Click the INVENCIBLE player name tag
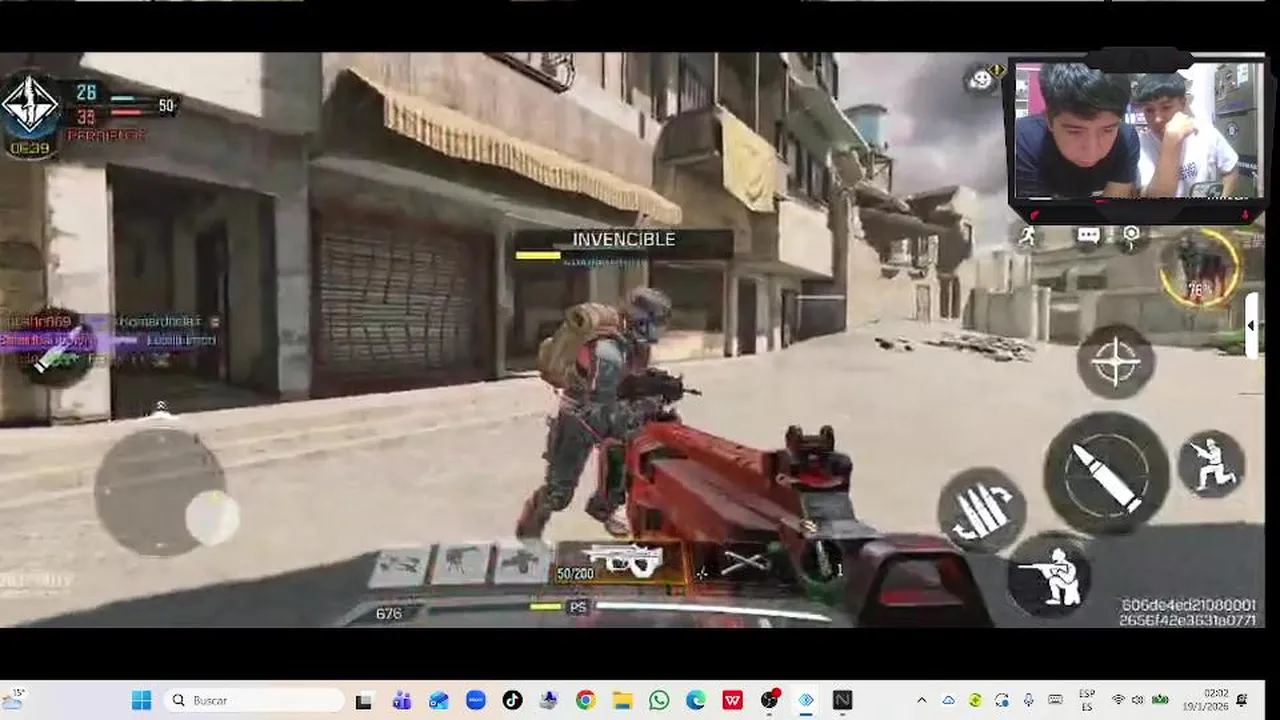Image resolution: width=1280 pixels, height=720 pixels. pos(623,240)
